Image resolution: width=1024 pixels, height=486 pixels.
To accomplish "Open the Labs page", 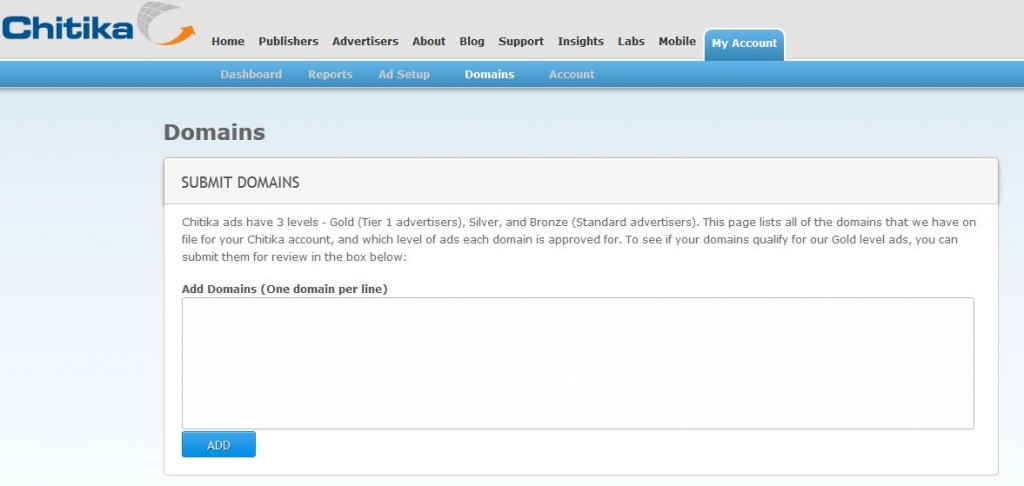I will pos(631,42).
